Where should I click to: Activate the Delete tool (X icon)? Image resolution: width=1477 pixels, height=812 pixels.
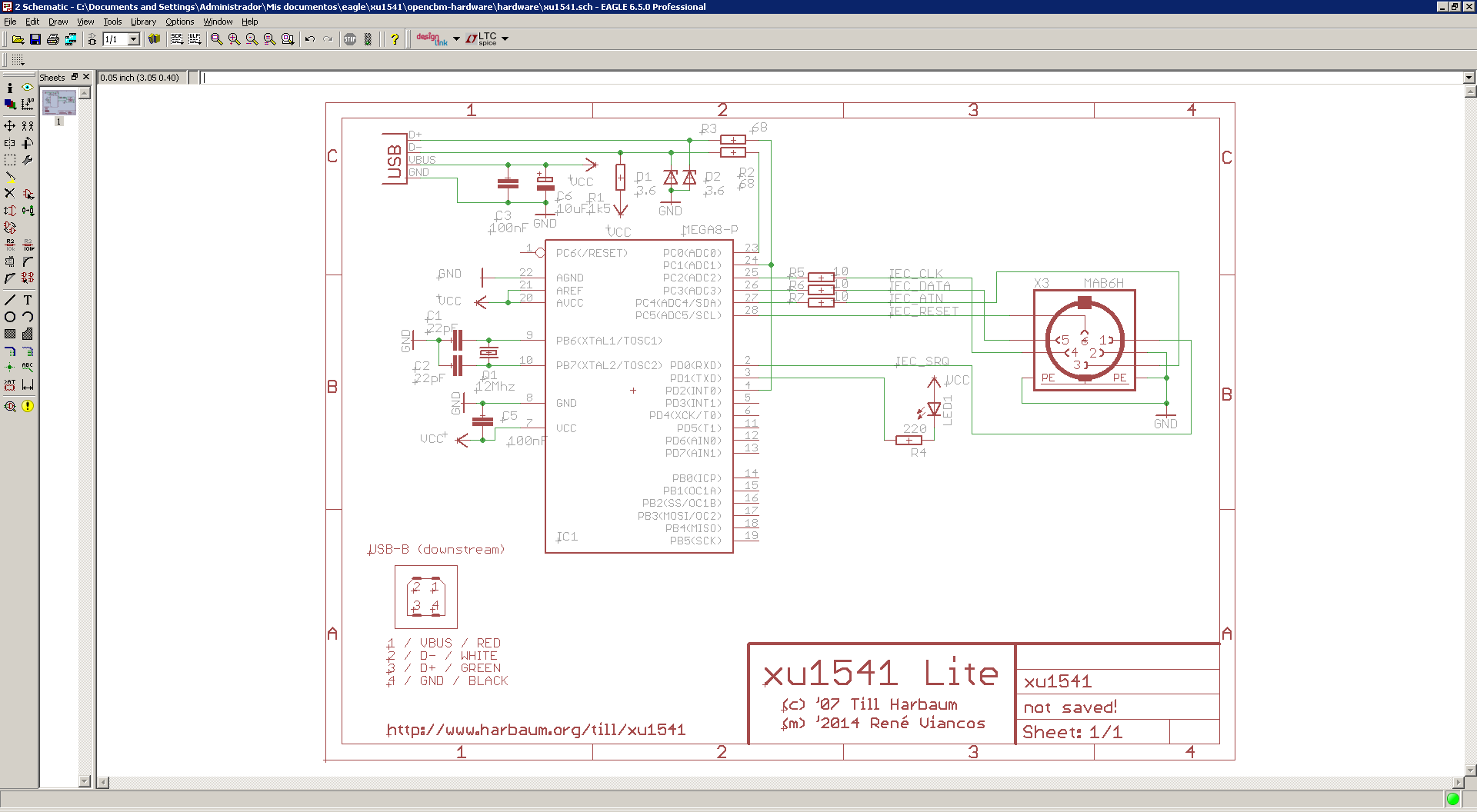(x=10, y=194)
